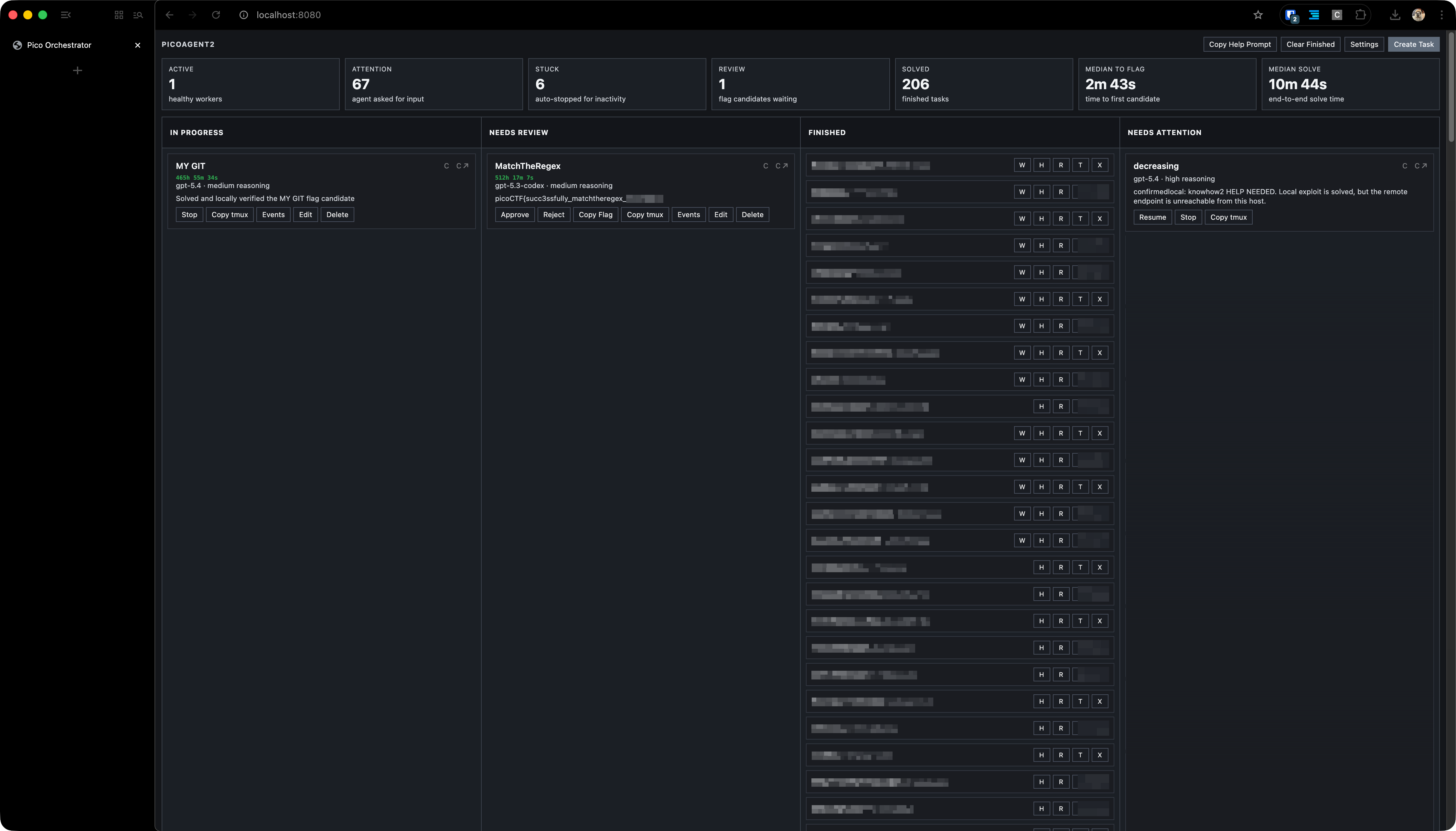Approve the MatchTheRegex flag candidate
This screenshot has width=1456, height=831.
[x=514, y=215]
